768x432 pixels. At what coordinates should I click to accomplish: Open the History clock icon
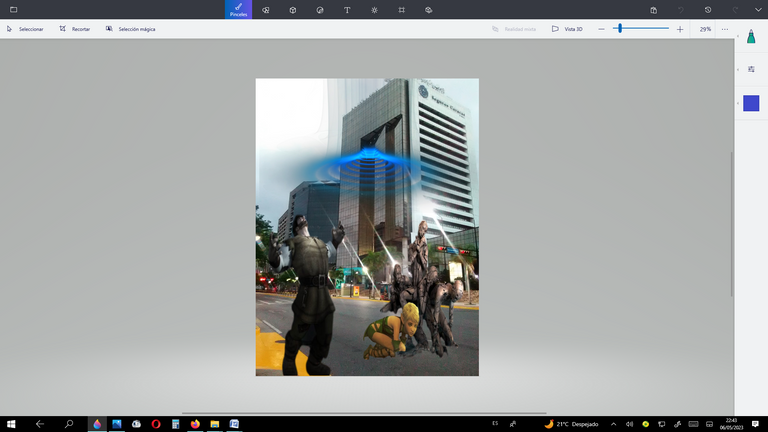pos(708,10)
